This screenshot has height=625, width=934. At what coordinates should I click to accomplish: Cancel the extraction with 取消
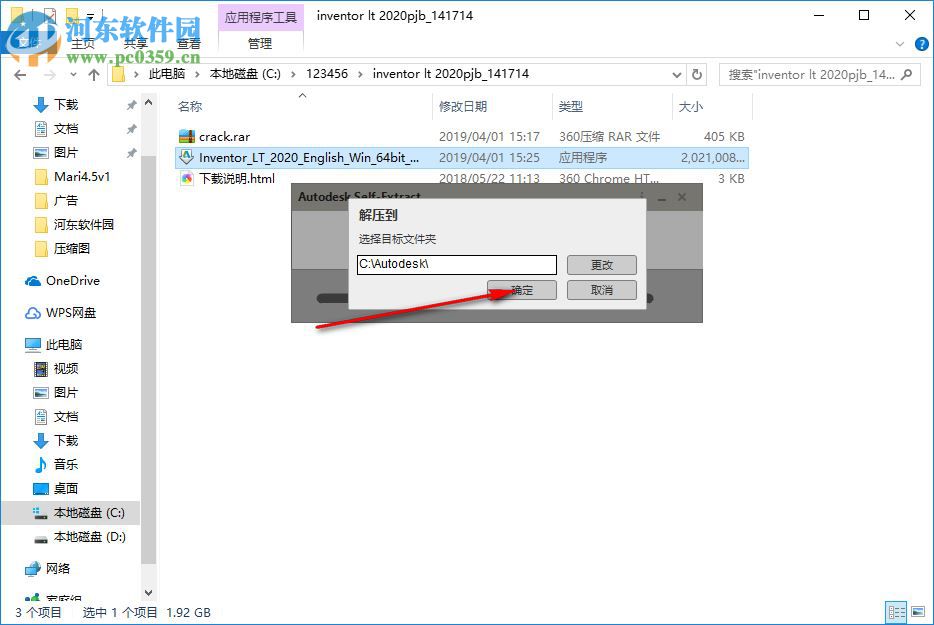(x=601, y=289)
